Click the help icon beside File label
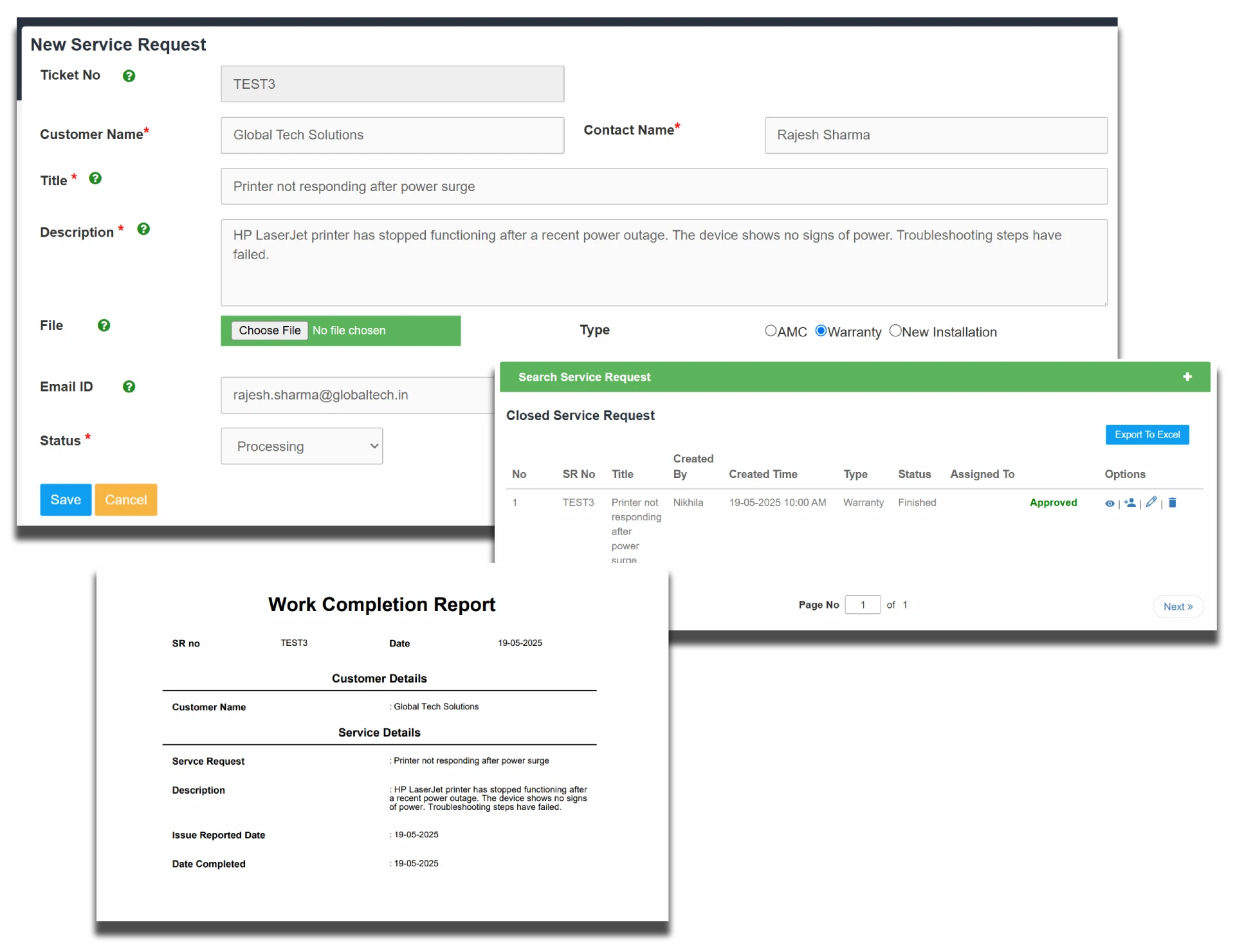Image resolution: width=1235 pixels, height=952 pixels. 104,325
